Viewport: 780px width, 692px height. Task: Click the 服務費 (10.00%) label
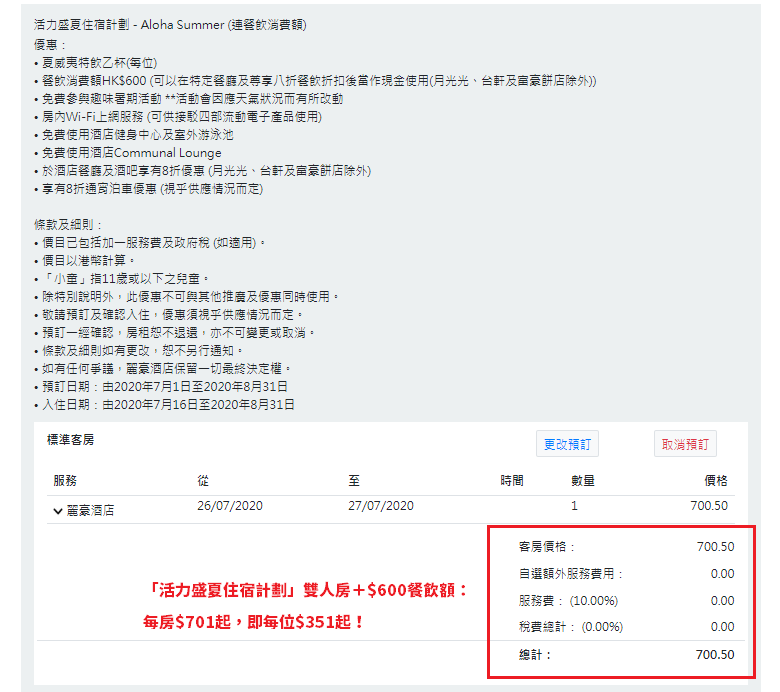coord(568,600)
